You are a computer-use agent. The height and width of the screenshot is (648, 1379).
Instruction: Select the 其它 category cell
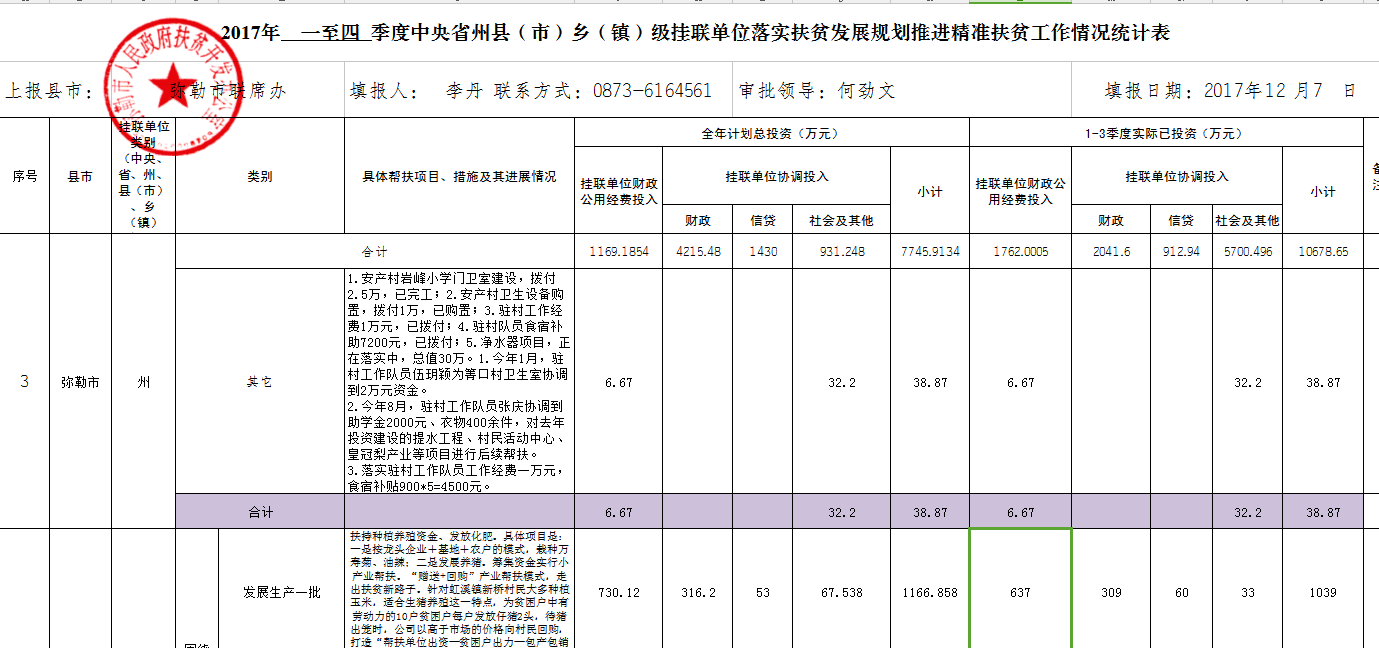coord(260,382)
